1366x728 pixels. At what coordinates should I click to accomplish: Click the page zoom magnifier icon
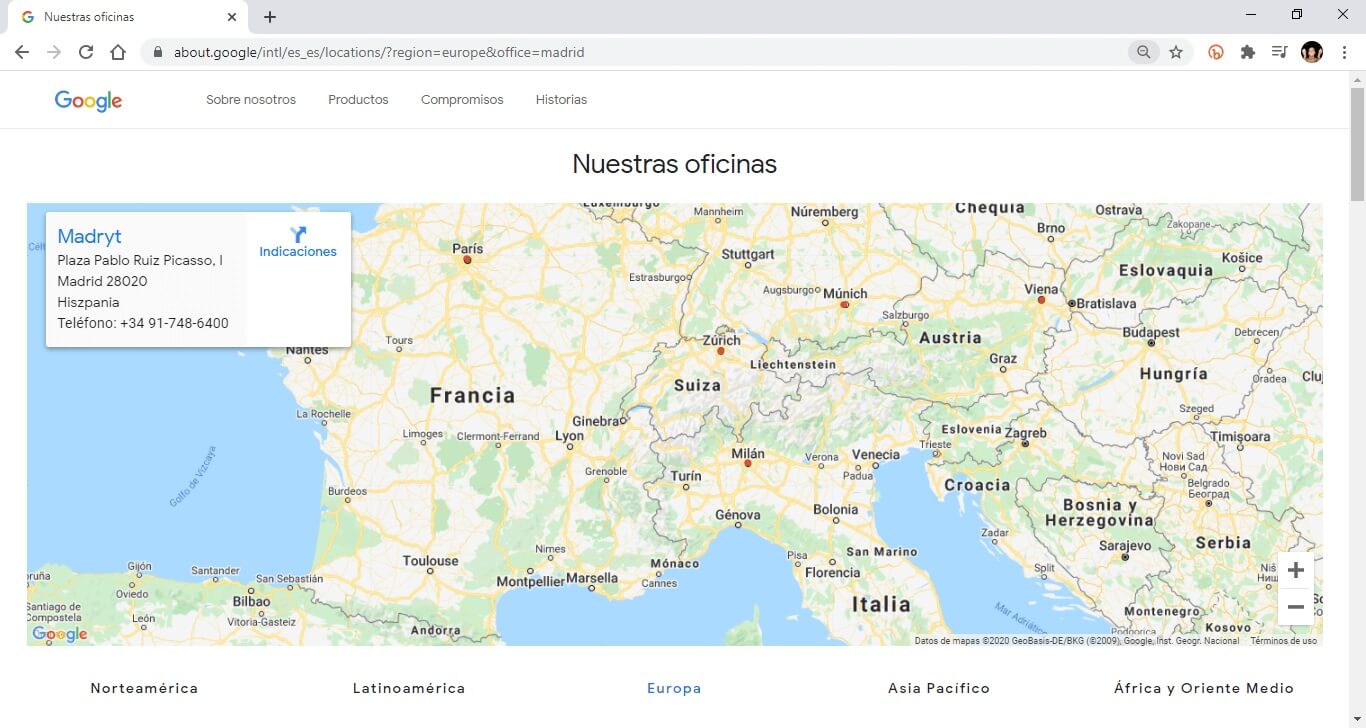tap(1143, 52)
